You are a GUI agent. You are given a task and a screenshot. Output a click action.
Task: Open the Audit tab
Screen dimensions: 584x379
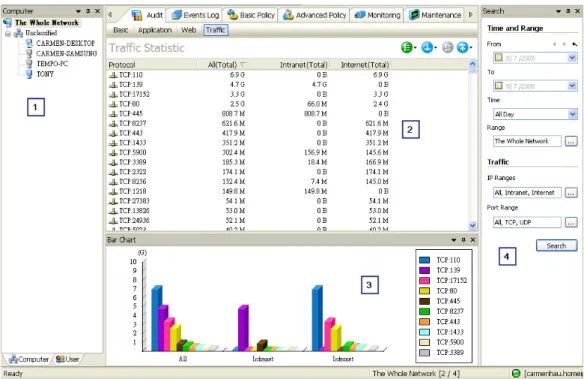147,15
